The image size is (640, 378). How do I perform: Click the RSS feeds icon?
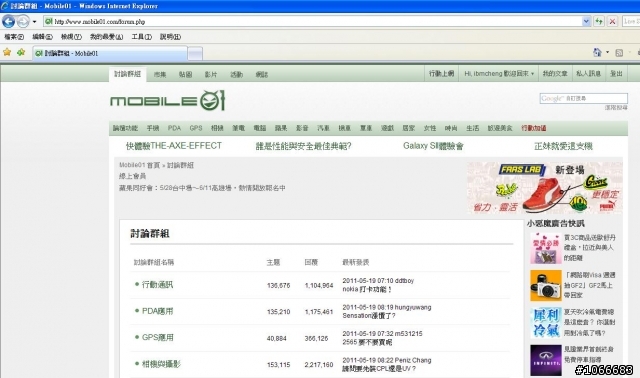tap(619, 53)
